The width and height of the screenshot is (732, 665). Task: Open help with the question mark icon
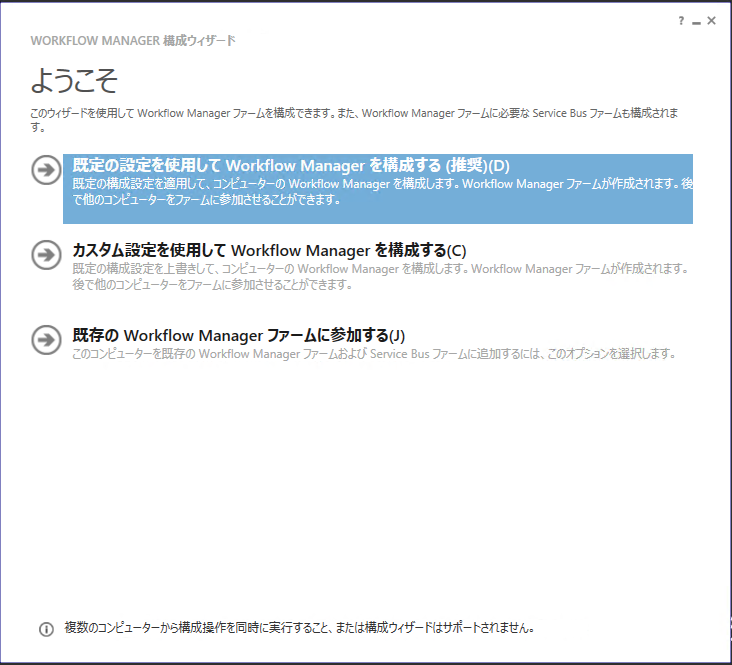(x=682, y=21)
